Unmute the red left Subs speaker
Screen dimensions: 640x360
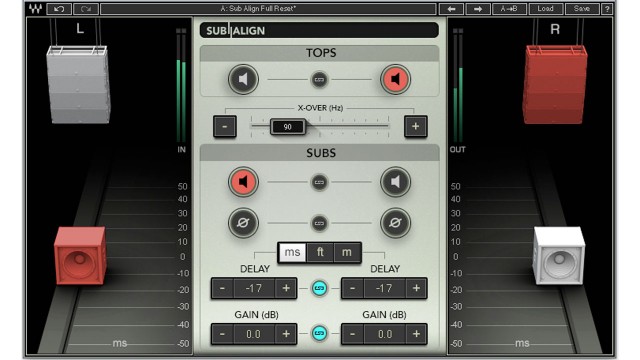pos(243,182)
